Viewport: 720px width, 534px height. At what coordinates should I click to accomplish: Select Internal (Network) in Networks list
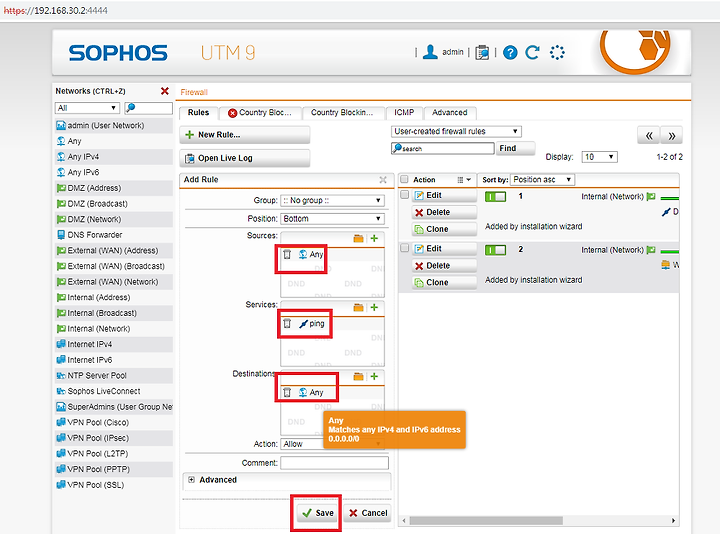click(x=113, y=329)
